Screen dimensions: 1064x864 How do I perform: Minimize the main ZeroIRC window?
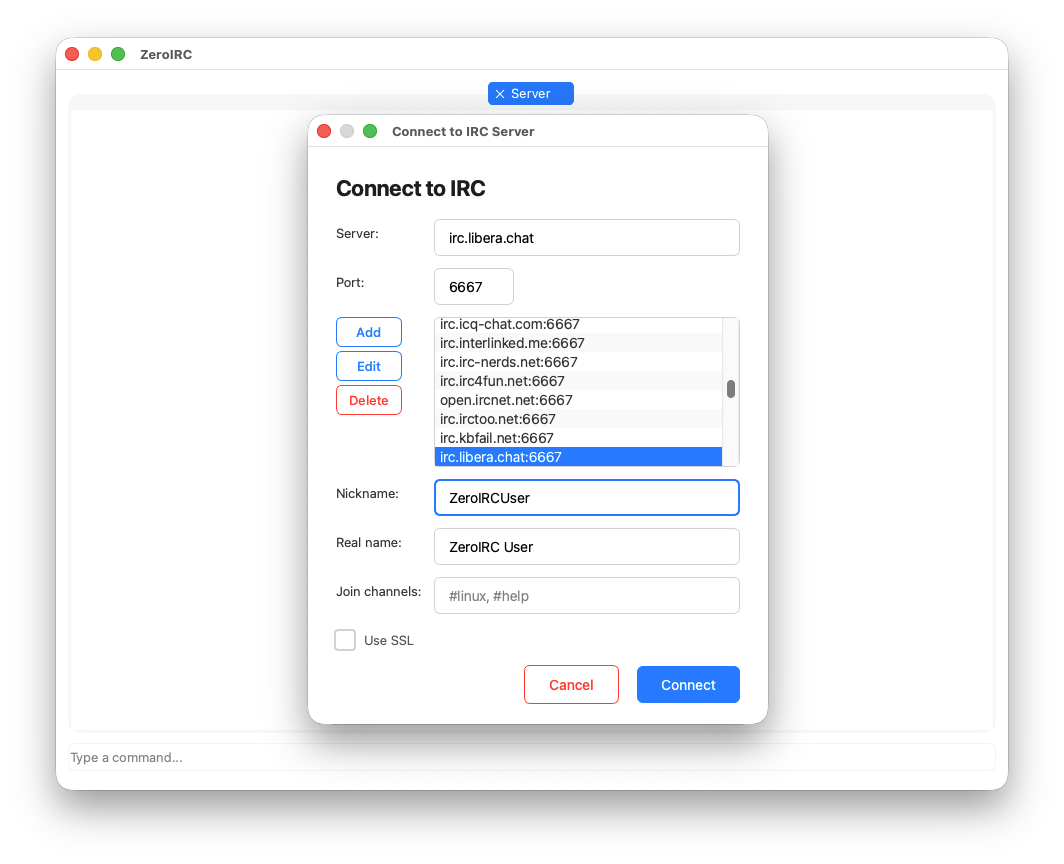(95, 54)
